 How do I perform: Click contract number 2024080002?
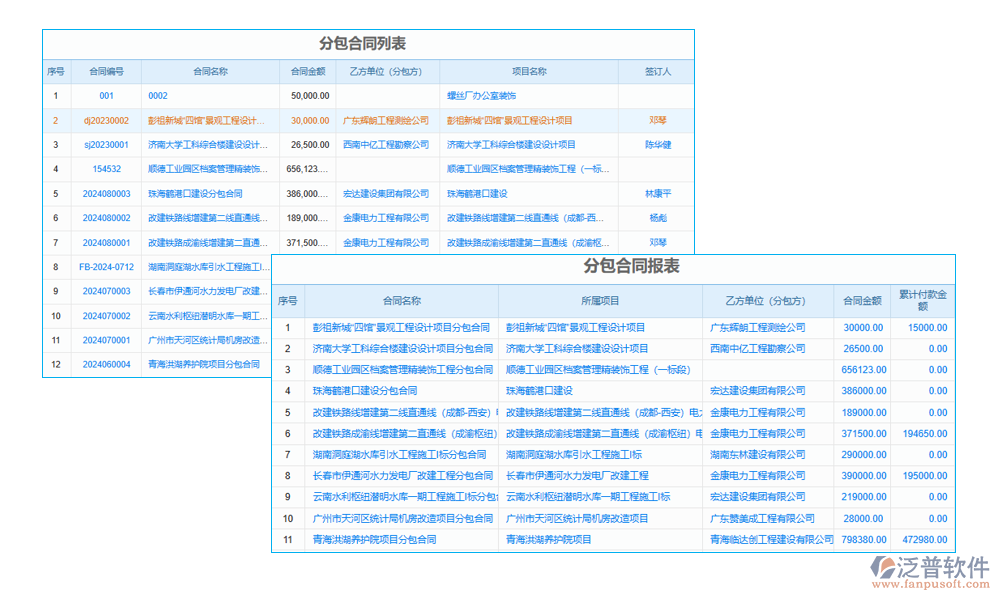click(106, 218)
